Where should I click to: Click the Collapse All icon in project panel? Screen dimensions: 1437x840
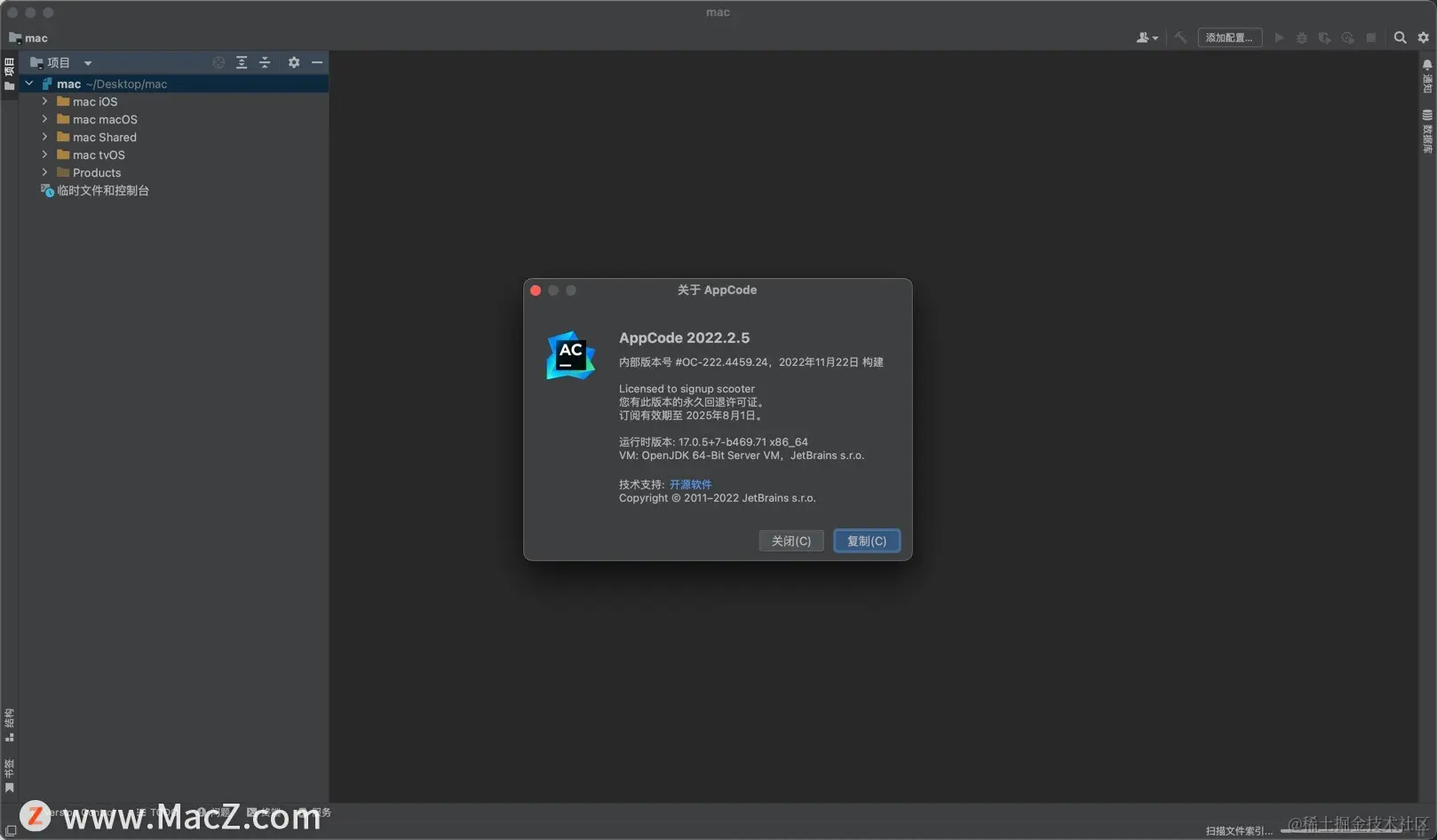pos(265,62)
